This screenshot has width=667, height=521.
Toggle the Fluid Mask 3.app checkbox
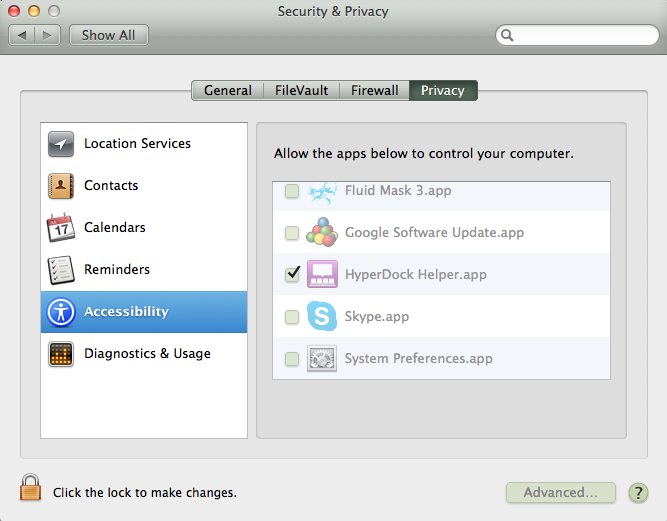click(292, 191)
